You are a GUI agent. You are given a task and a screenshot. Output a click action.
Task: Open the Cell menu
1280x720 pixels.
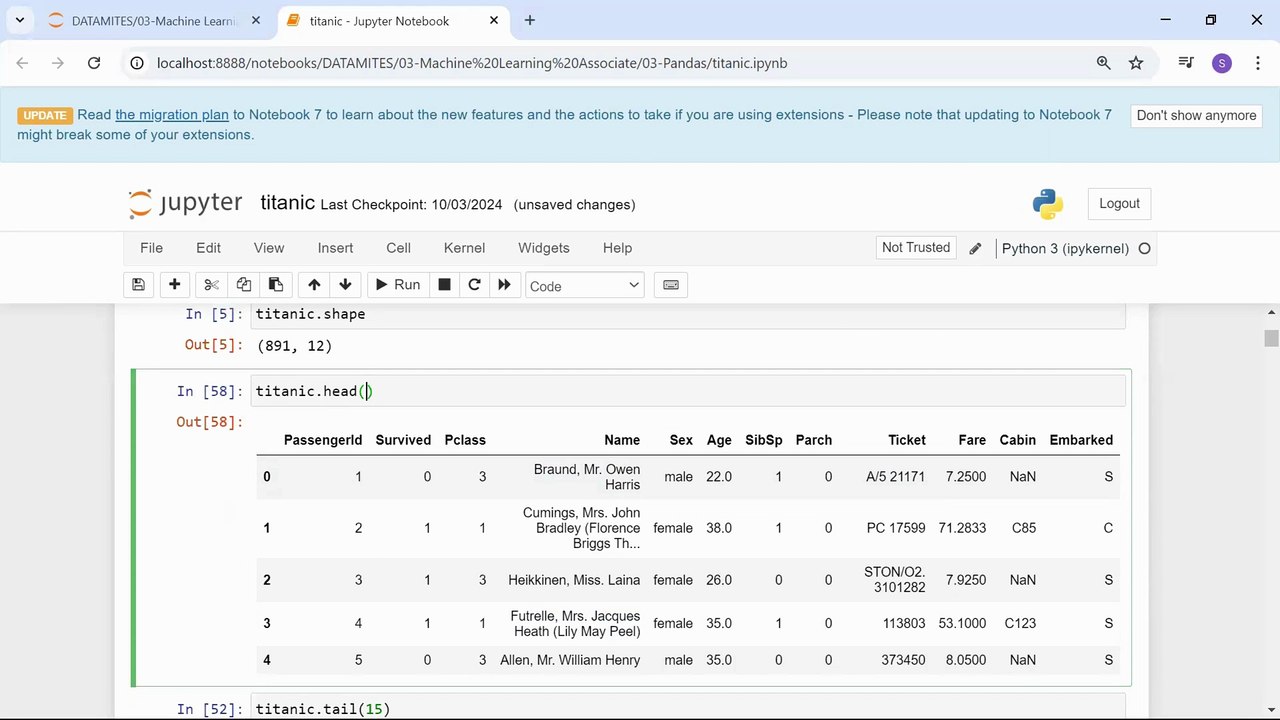398,248
